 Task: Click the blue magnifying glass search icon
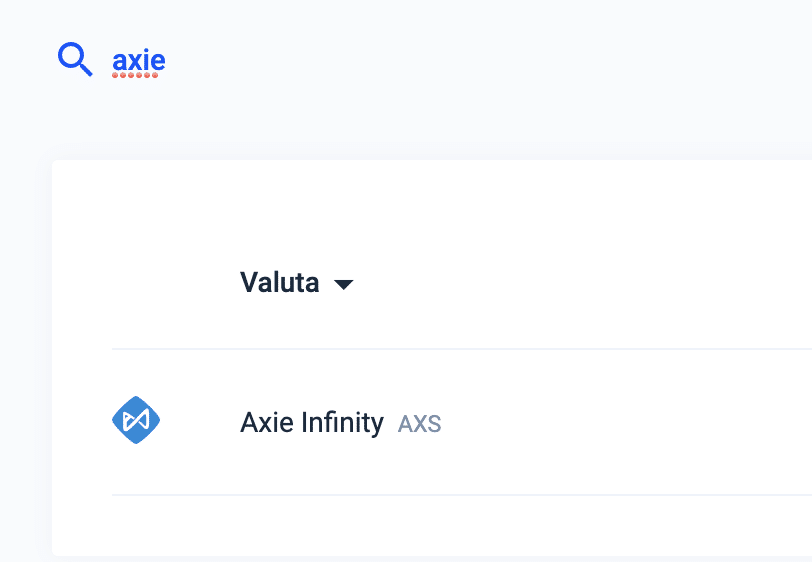(x=75, y=60)
